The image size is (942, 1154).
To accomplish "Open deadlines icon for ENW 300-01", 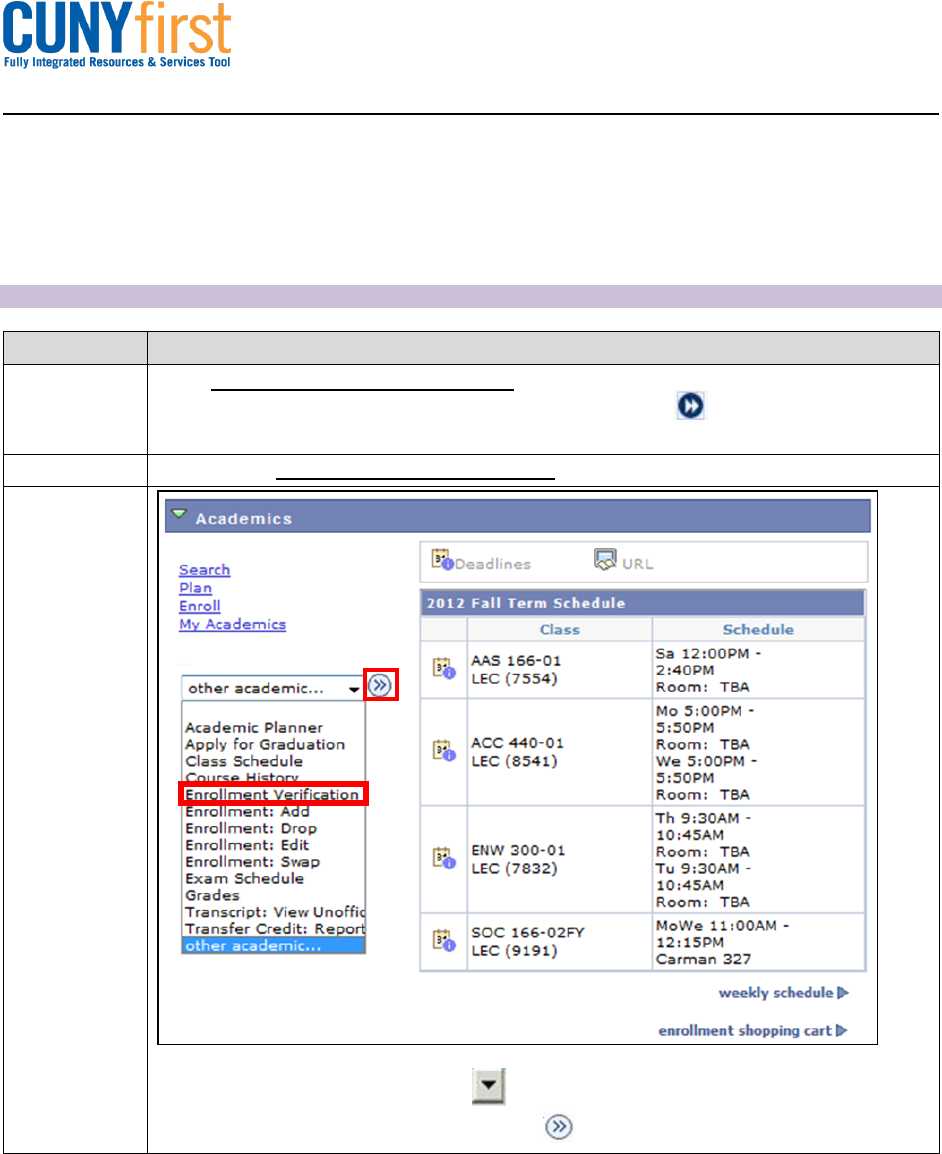I will point(443,858).
